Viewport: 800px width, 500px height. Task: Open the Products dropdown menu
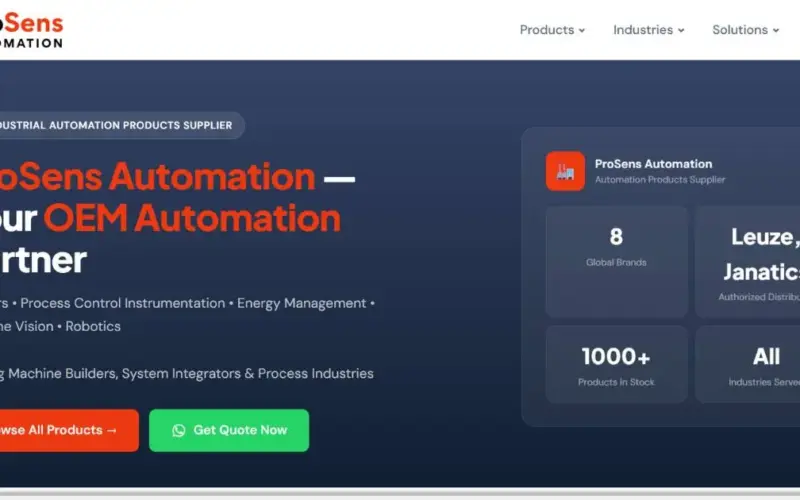tap(552, 30)
